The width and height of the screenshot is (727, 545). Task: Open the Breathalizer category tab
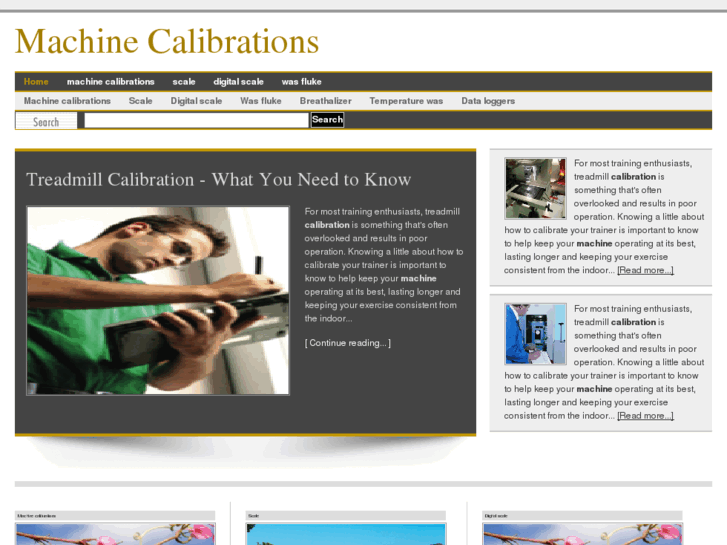(325, 101)
